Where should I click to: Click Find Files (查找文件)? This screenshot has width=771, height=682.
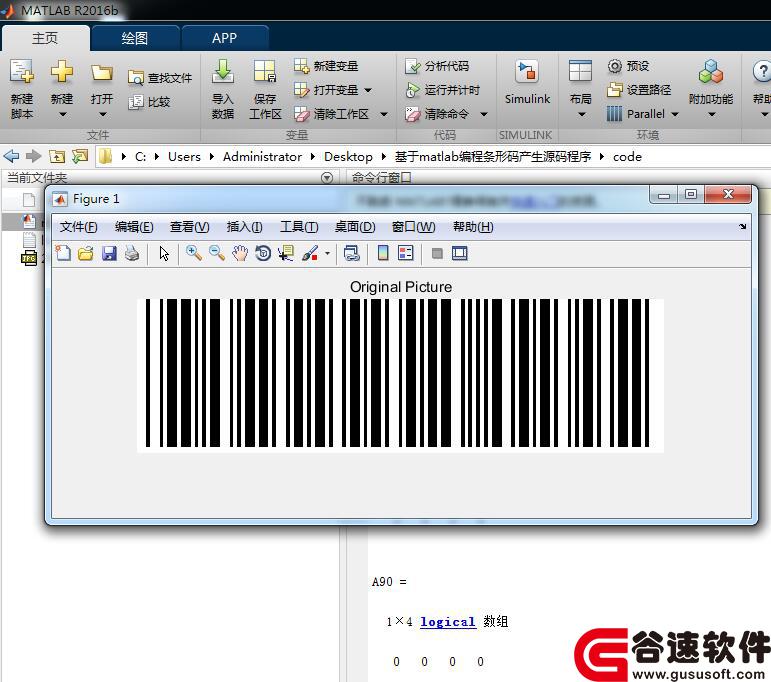coord(160,78)
